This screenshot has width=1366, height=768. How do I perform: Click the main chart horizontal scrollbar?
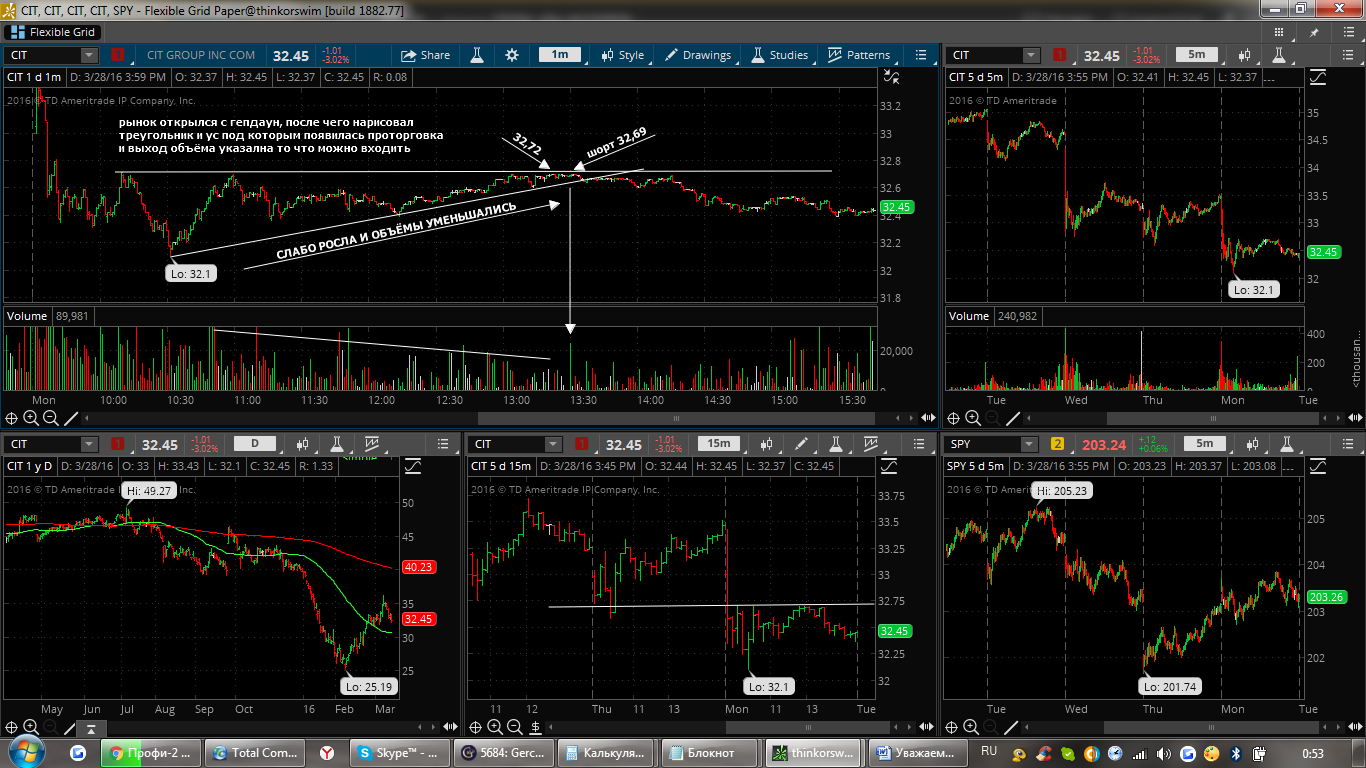click(676, 418)
